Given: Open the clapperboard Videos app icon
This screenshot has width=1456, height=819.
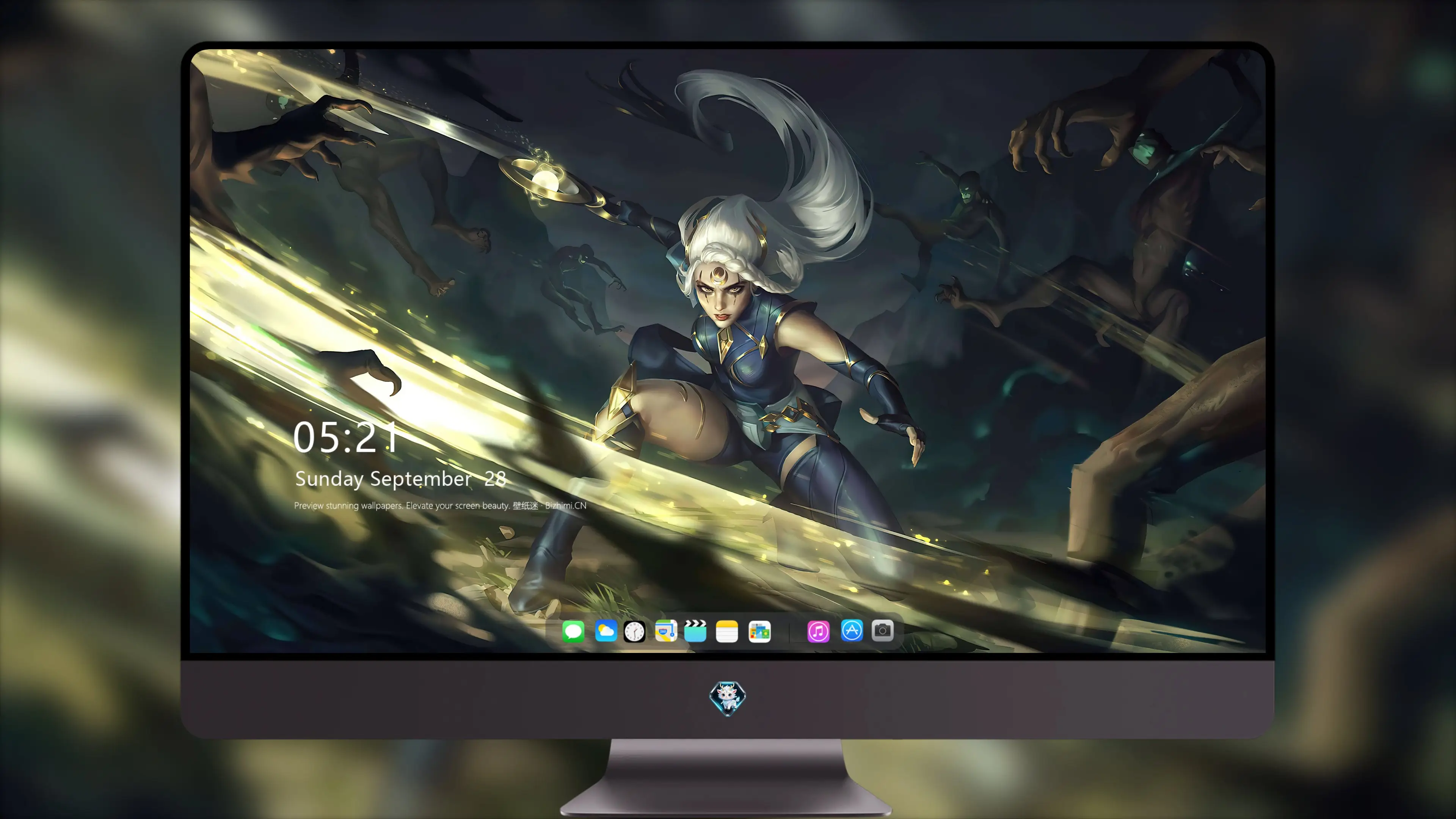Looking at the screenshot, I should (695, 631).
